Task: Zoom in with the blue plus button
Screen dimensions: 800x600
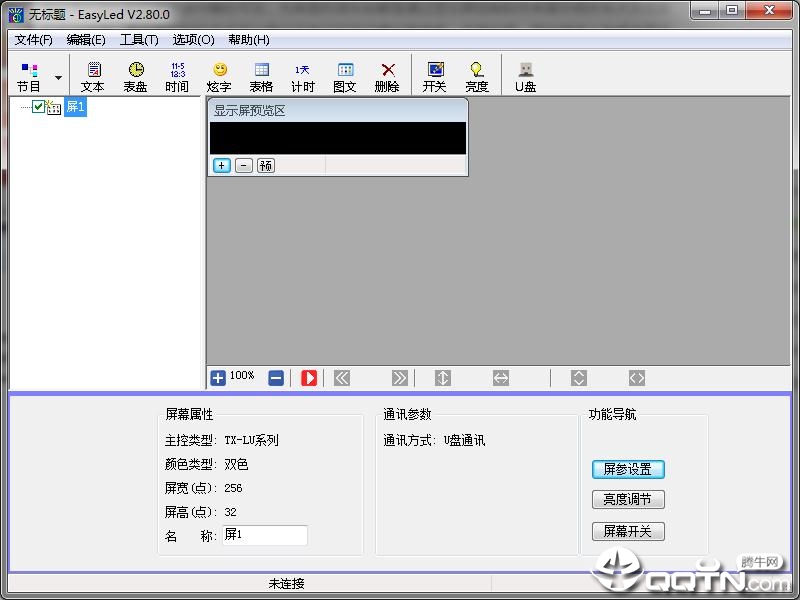Action: click(x=218, y=378)
